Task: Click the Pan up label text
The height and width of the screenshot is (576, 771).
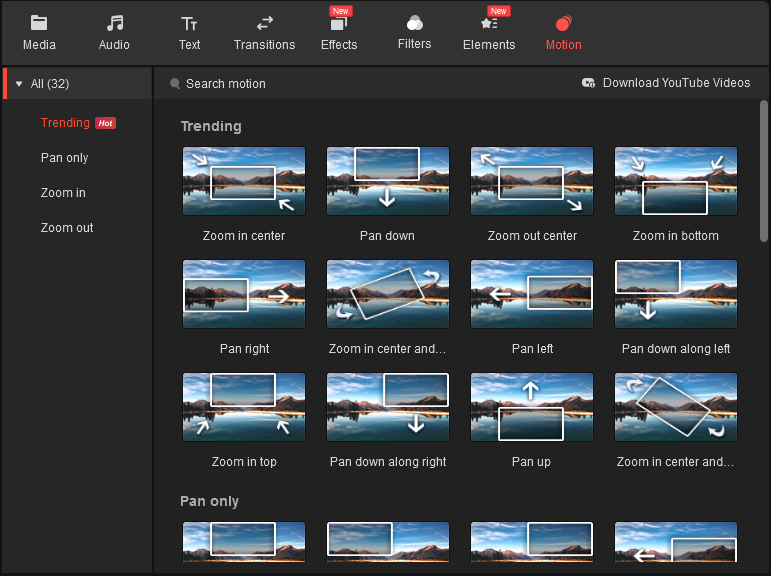Action: pos(531,462)
